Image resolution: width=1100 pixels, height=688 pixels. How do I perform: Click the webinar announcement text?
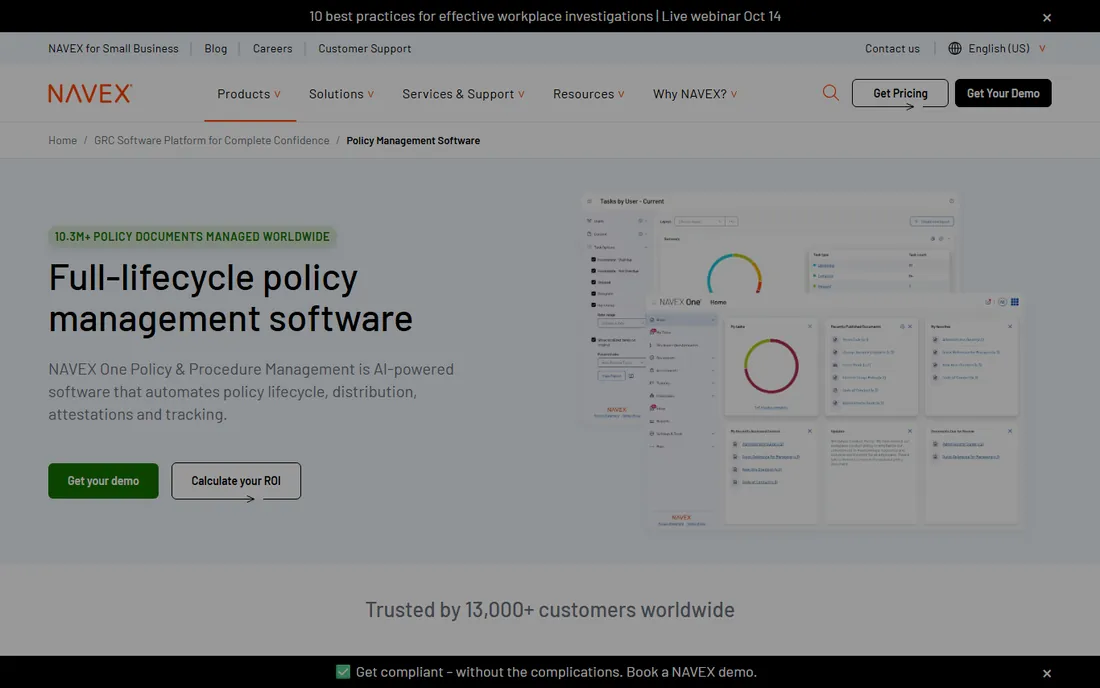[545, 16]
